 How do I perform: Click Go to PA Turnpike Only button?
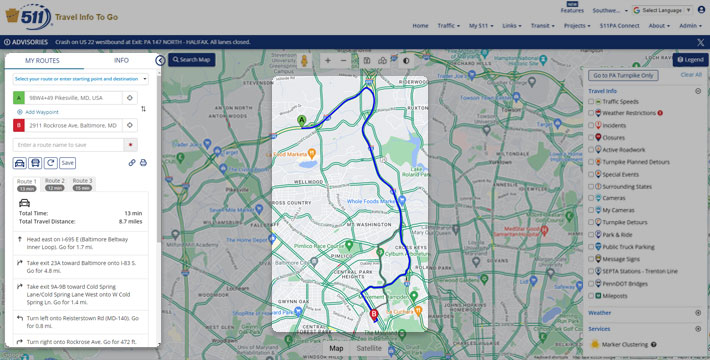(624, 76)
